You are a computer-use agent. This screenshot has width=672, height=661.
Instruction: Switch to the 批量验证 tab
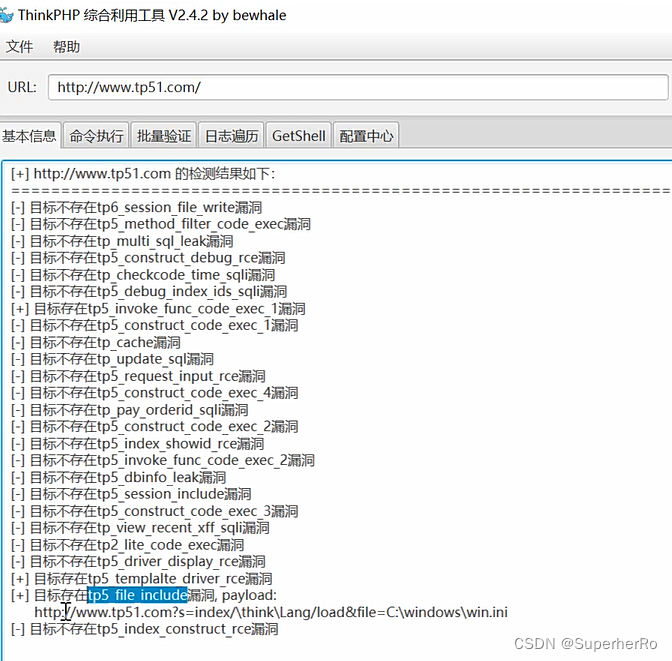tap(164, 136)
